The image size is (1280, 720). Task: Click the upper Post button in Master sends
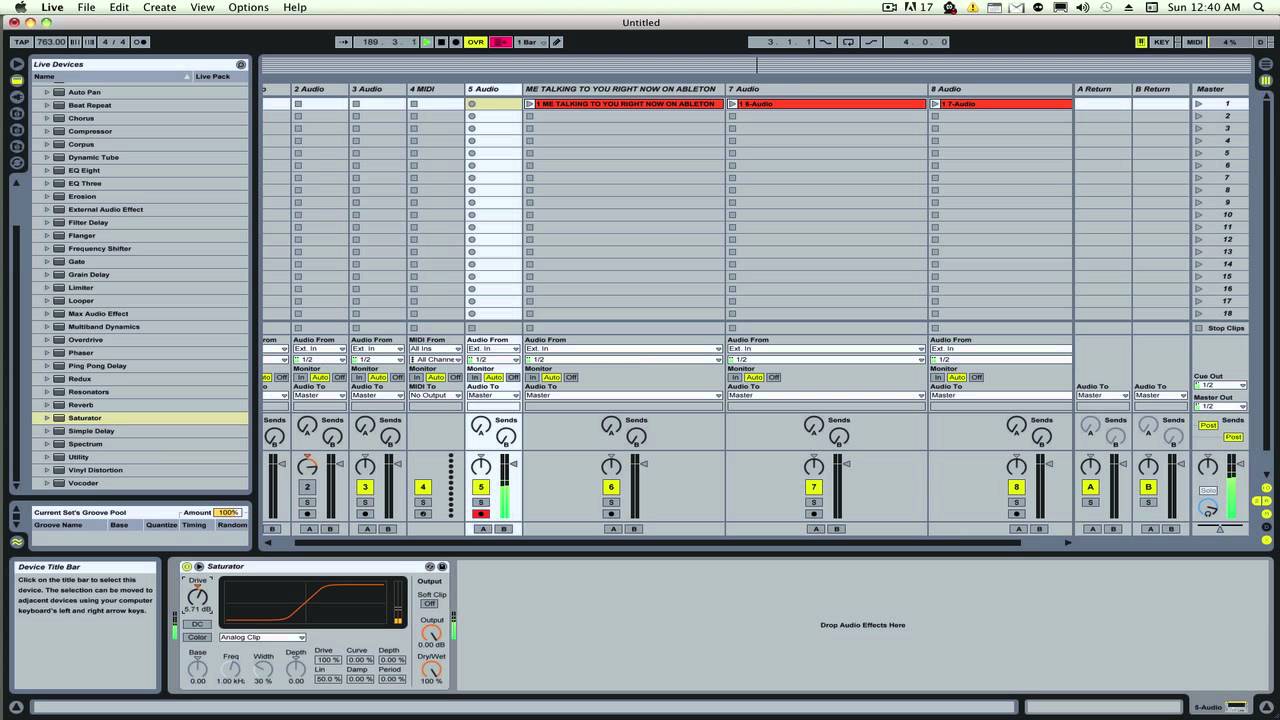click(x=1208, y=426)
